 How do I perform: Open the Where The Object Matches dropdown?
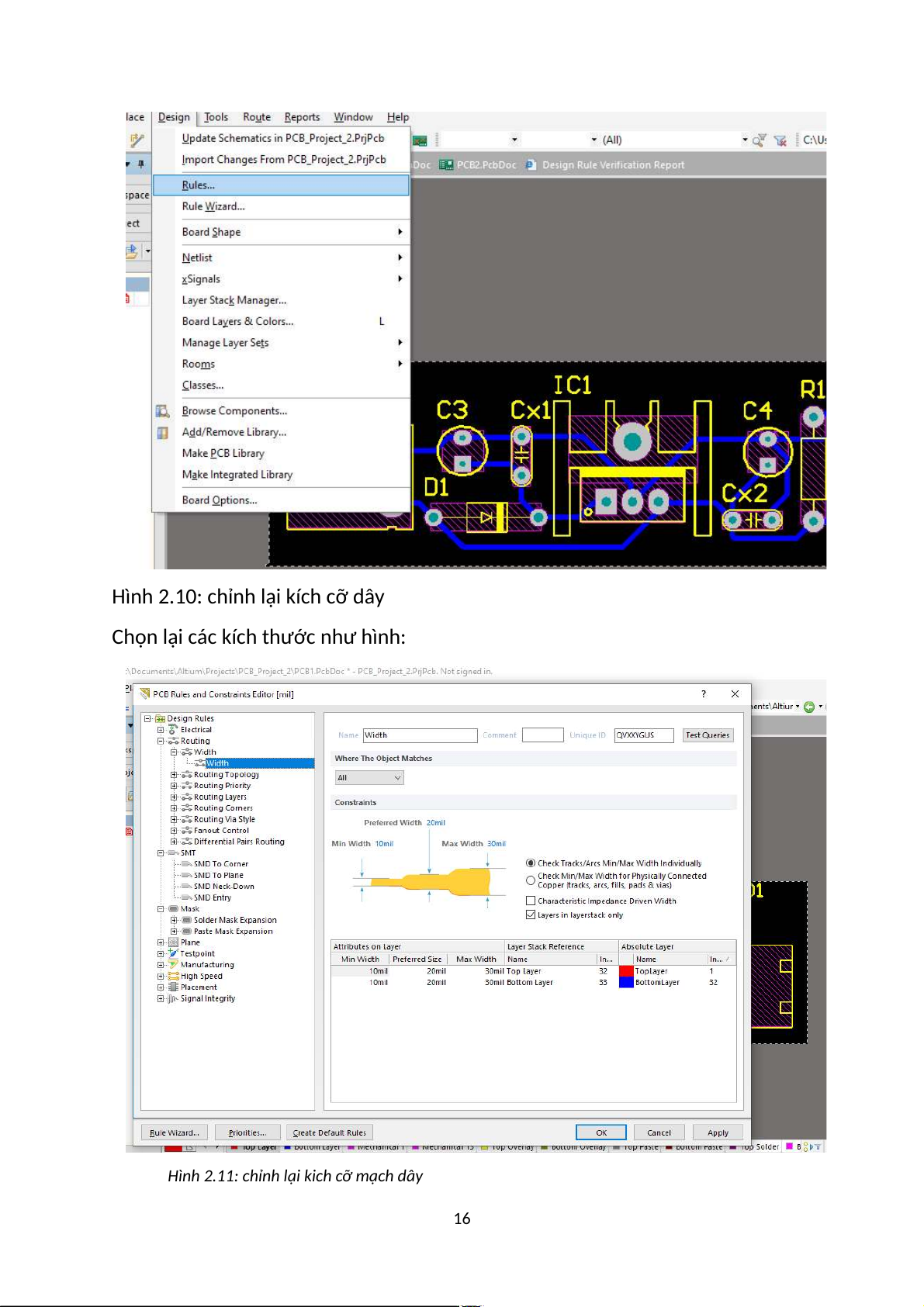click(x=369, y=778)
